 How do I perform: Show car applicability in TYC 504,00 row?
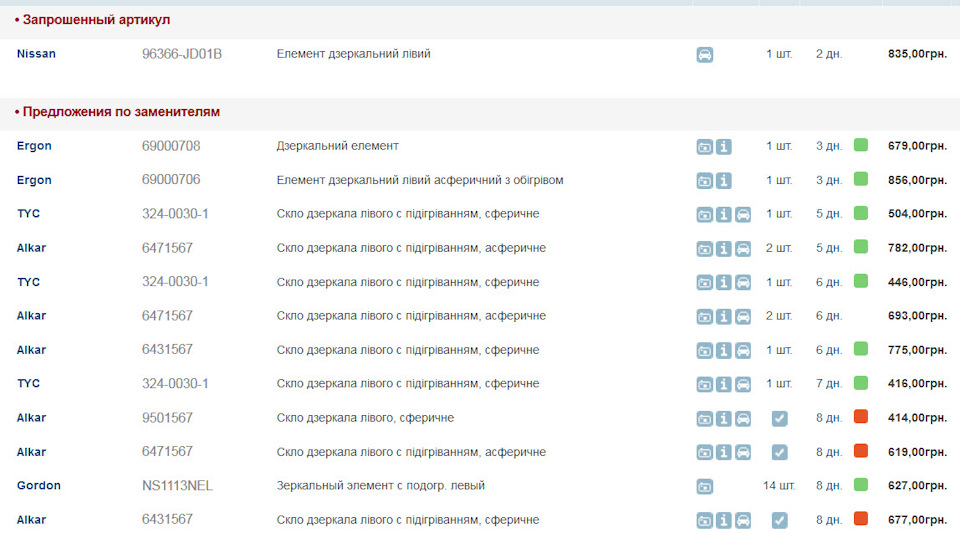tap(743, 215)
